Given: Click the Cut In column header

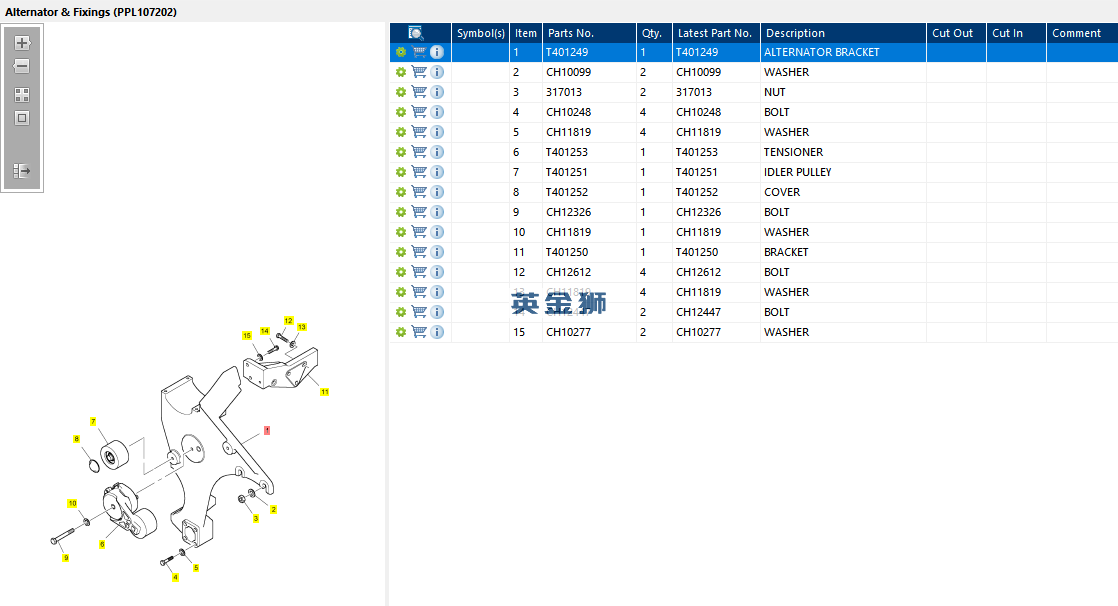Looking at the screenshot, I should pyautogui.click(x=1016, y=33).
